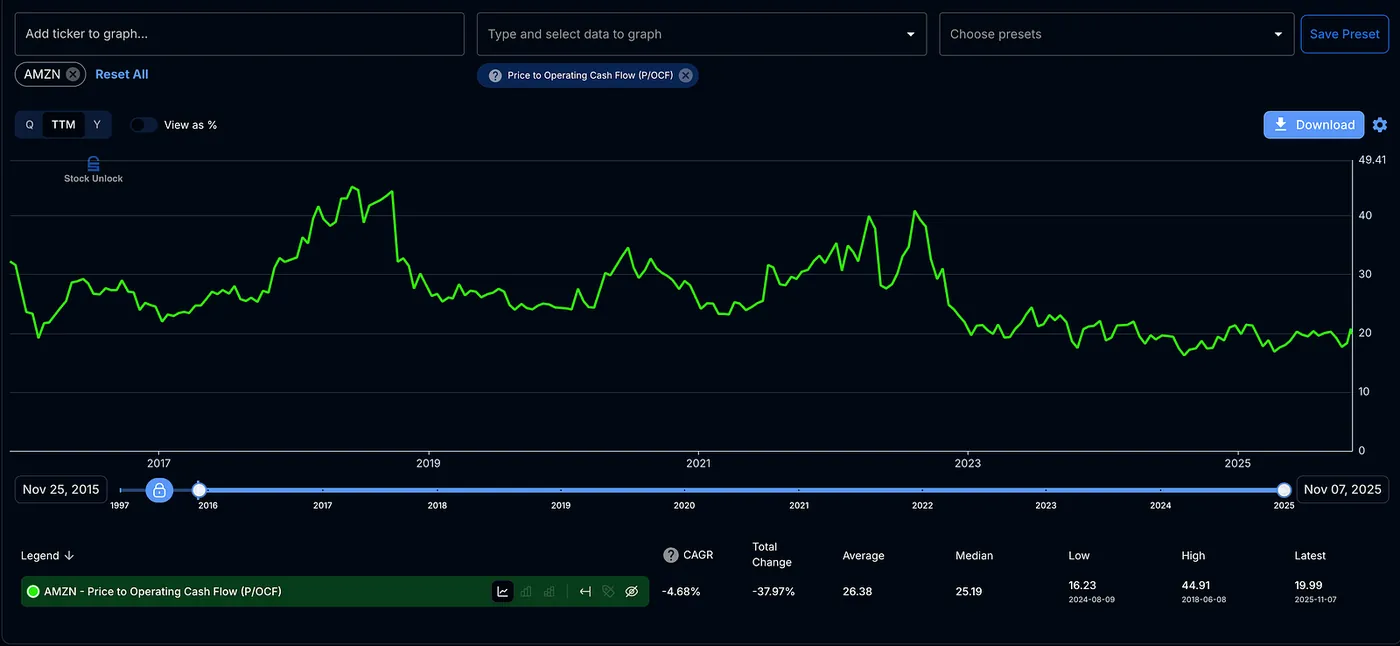Remove the AMZN ticker chip
This screenshot has width=1400, height=646.
pyautogui.click(x=73, y=75)
